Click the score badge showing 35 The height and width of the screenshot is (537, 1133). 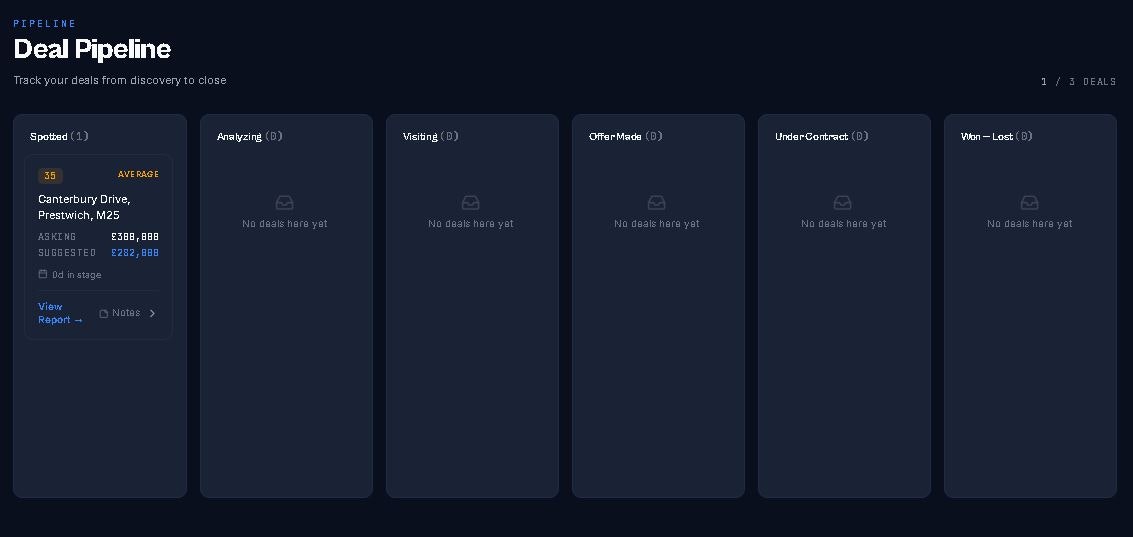[50, 176]
